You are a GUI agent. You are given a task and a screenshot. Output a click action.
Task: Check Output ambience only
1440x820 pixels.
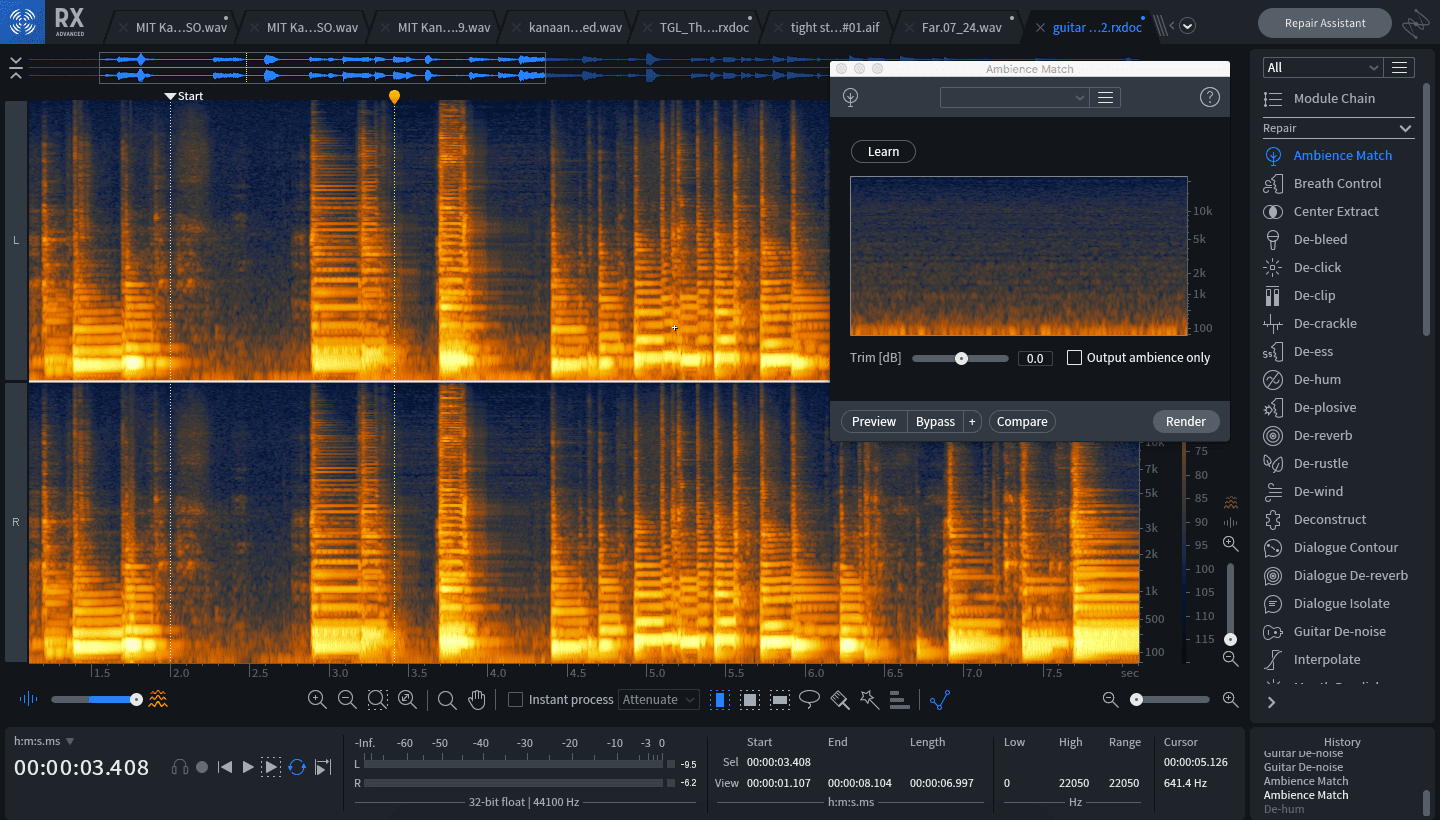pos(1074,357)
